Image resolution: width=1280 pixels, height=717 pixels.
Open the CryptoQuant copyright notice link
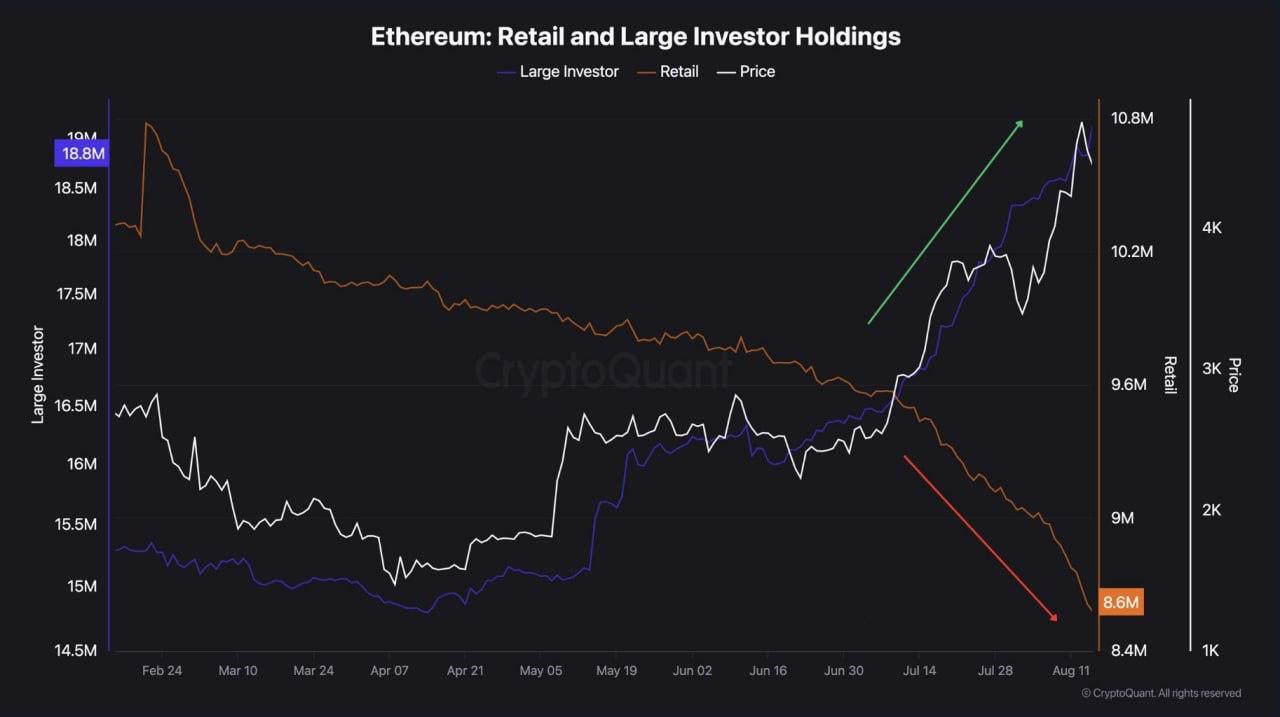coord(1161,693)
